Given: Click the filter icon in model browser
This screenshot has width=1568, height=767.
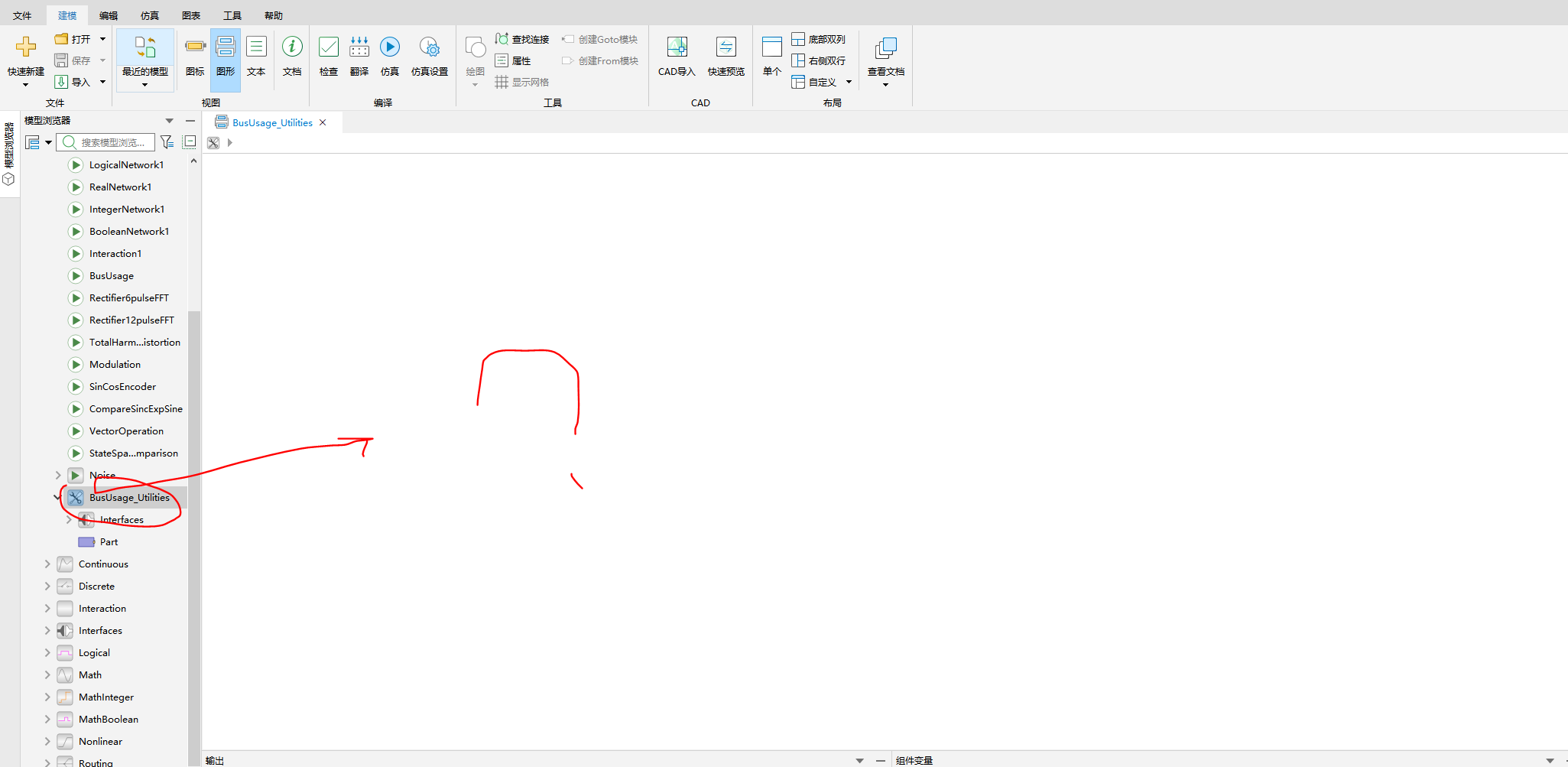Looking at the screenshot, I should [x=167, y=142].
